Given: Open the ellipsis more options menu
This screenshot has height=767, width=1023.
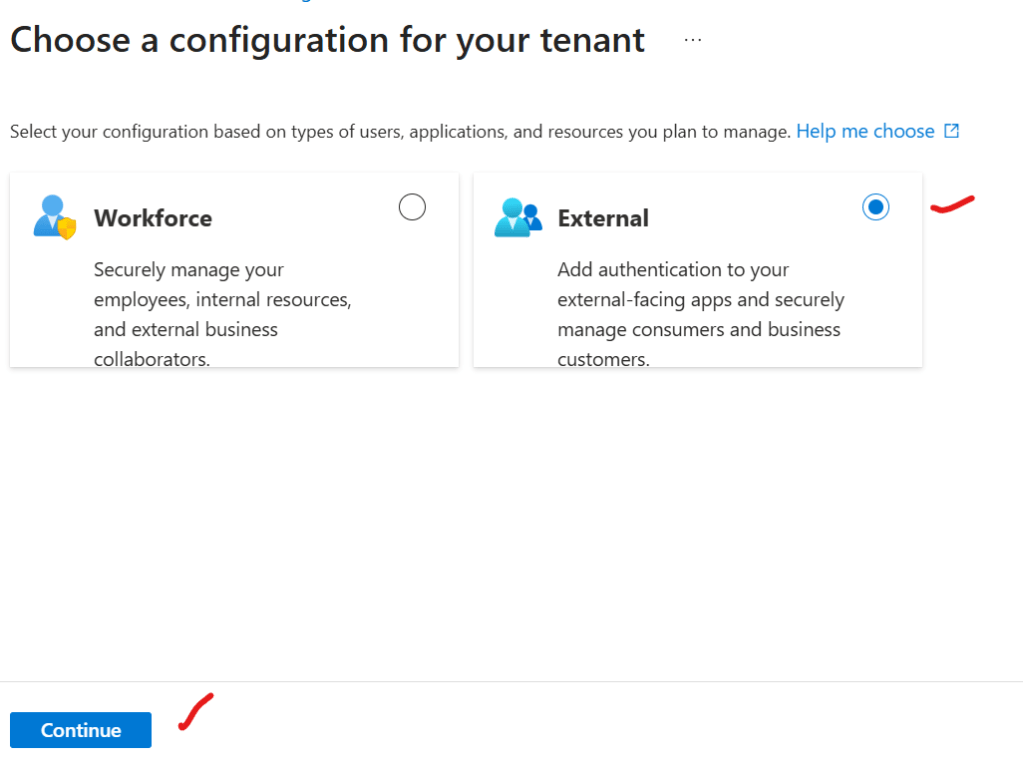Looking at the screenshot, I should [x=693, y=40].
